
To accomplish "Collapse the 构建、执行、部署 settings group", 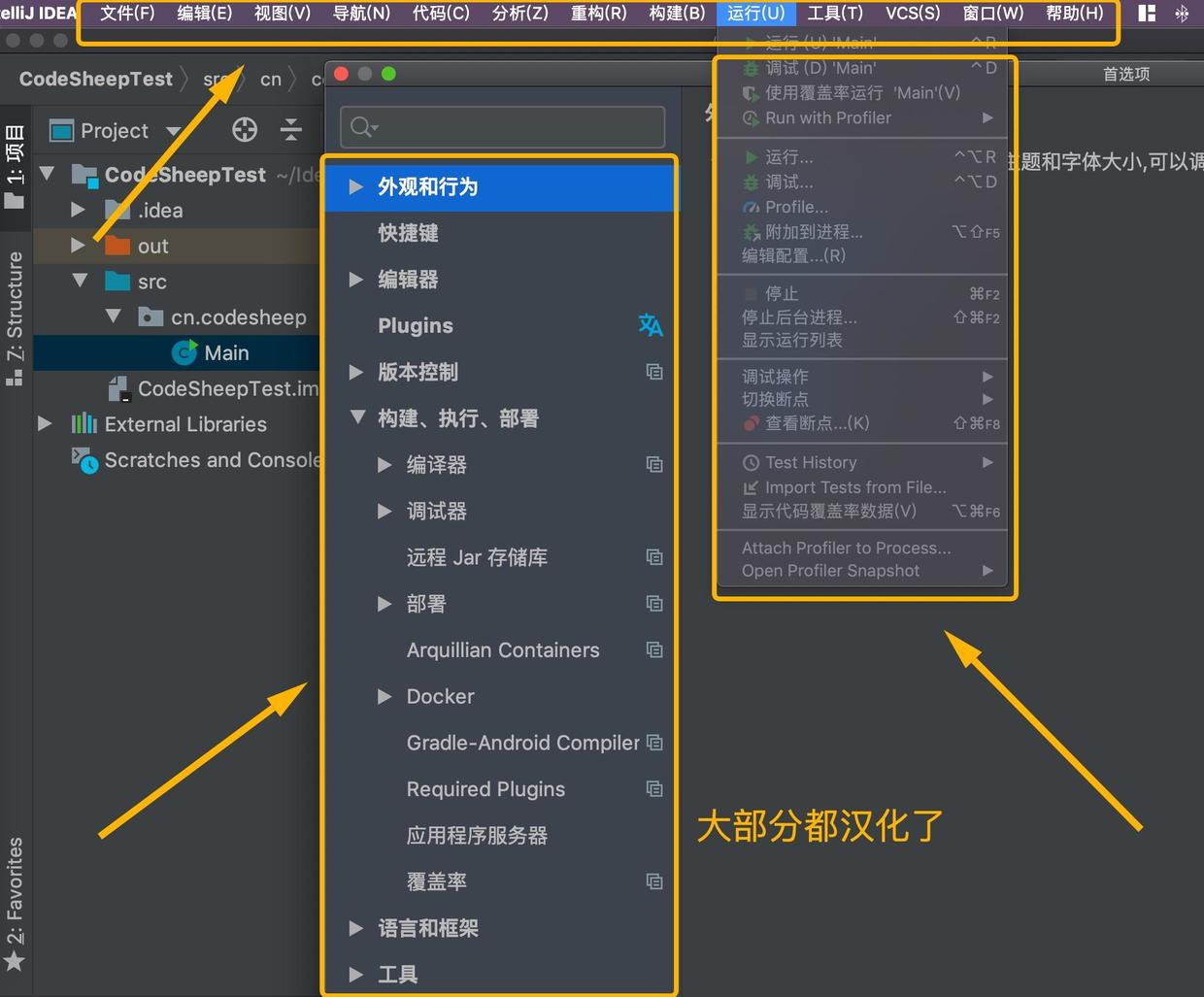I will 356,418.
